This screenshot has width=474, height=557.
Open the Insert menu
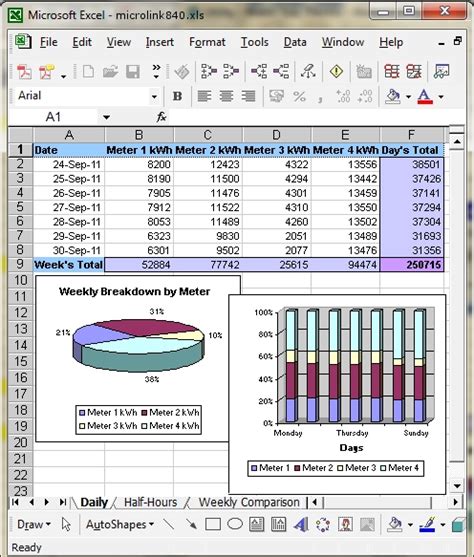coord(160,42)
